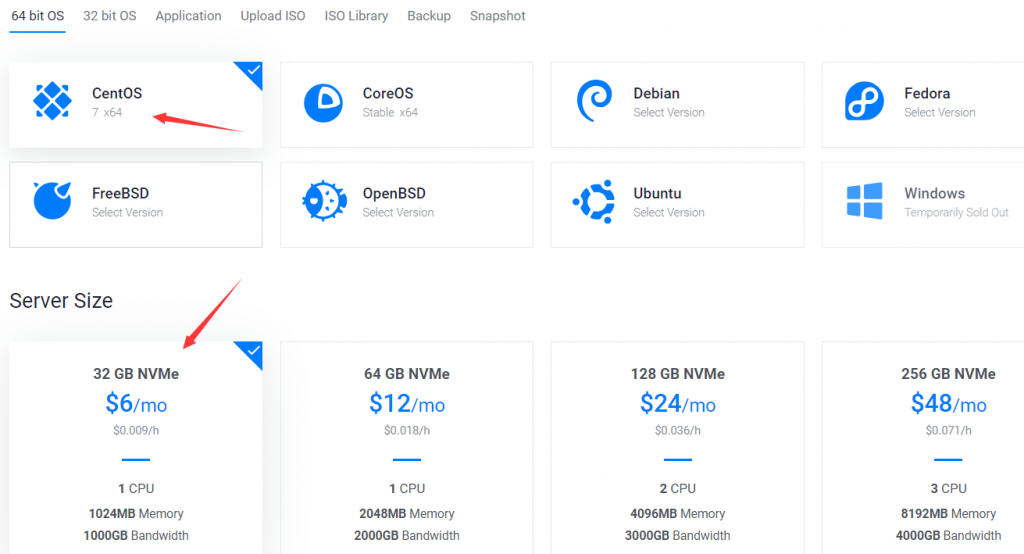Select the 32 GB NVMe plan title
This screenshot has height=554, width=1024.
(x=136, y=374)
